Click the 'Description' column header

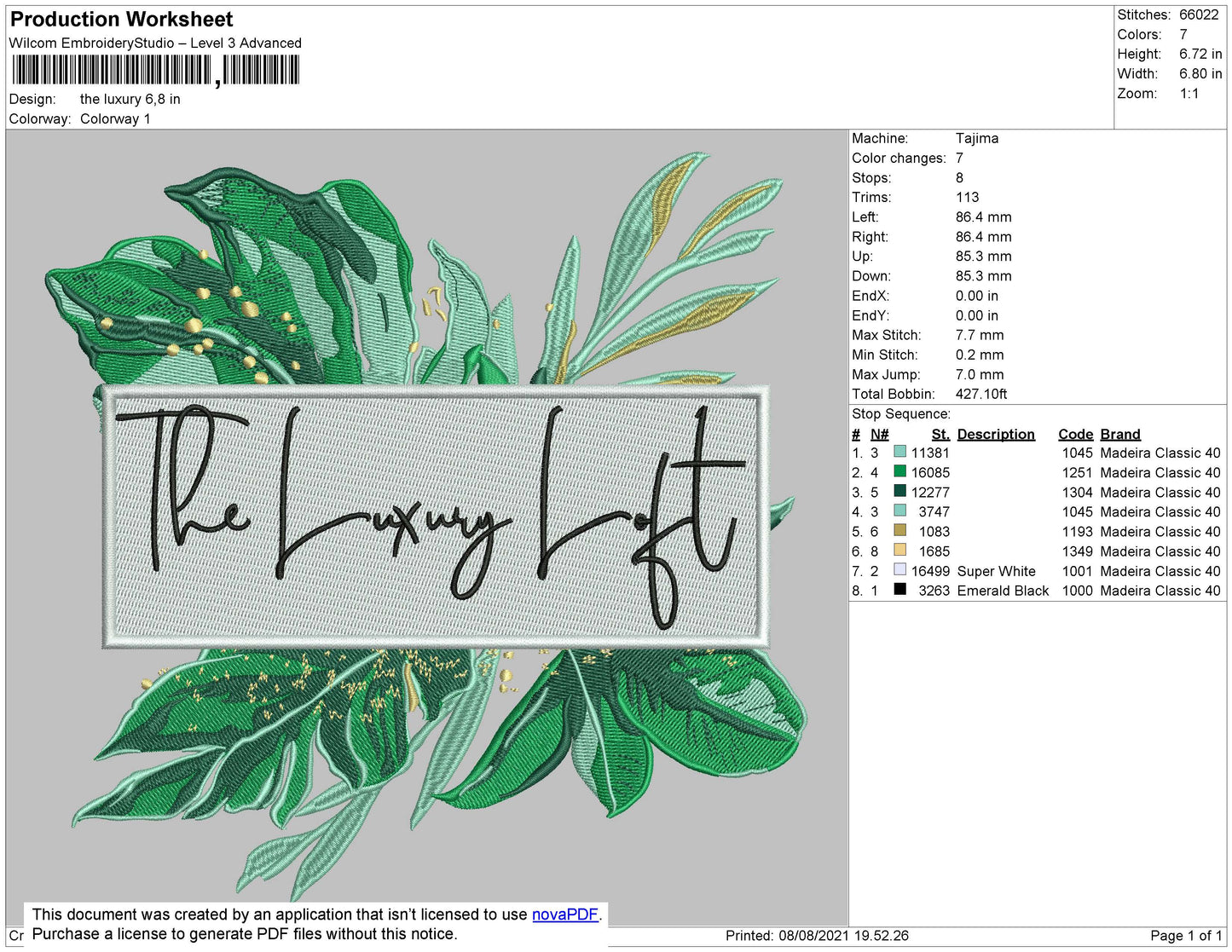coord(996,434)
